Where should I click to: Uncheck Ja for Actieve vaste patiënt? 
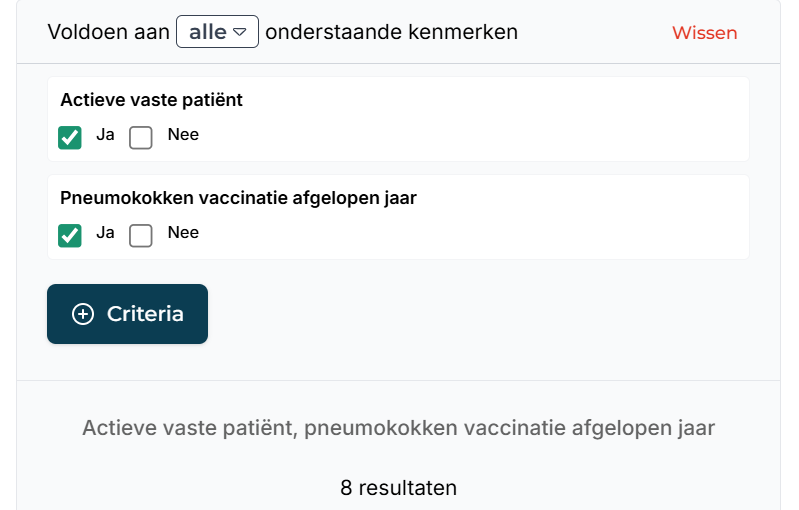pos(70,138)
